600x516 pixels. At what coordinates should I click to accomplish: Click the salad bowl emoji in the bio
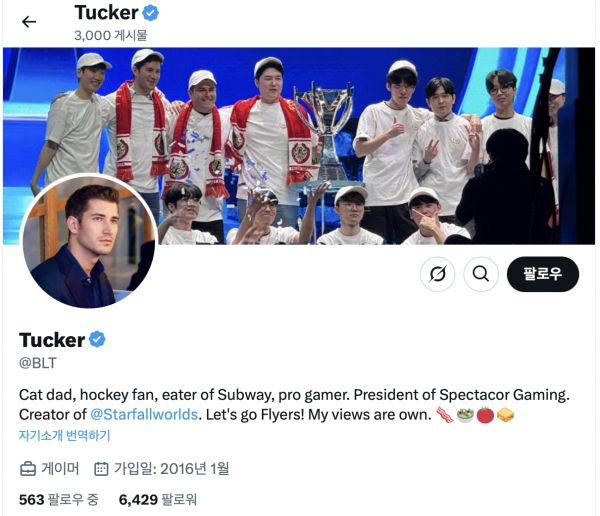click(464, 414)
